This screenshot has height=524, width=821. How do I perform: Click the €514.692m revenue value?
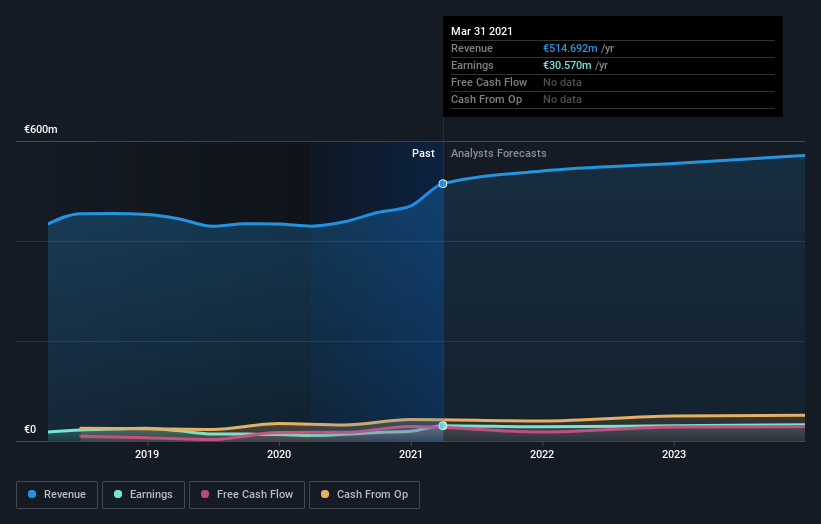click(570, 48)
